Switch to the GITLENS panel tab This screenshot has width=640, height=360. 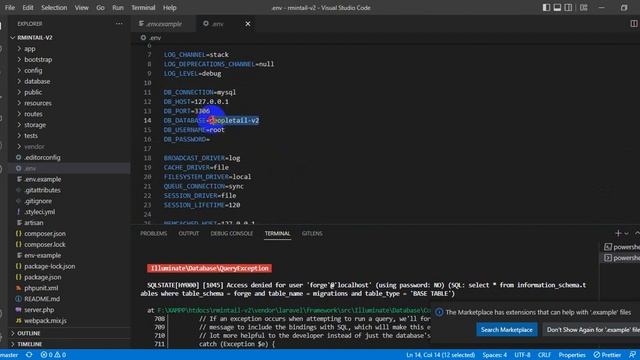coord(312,233)
